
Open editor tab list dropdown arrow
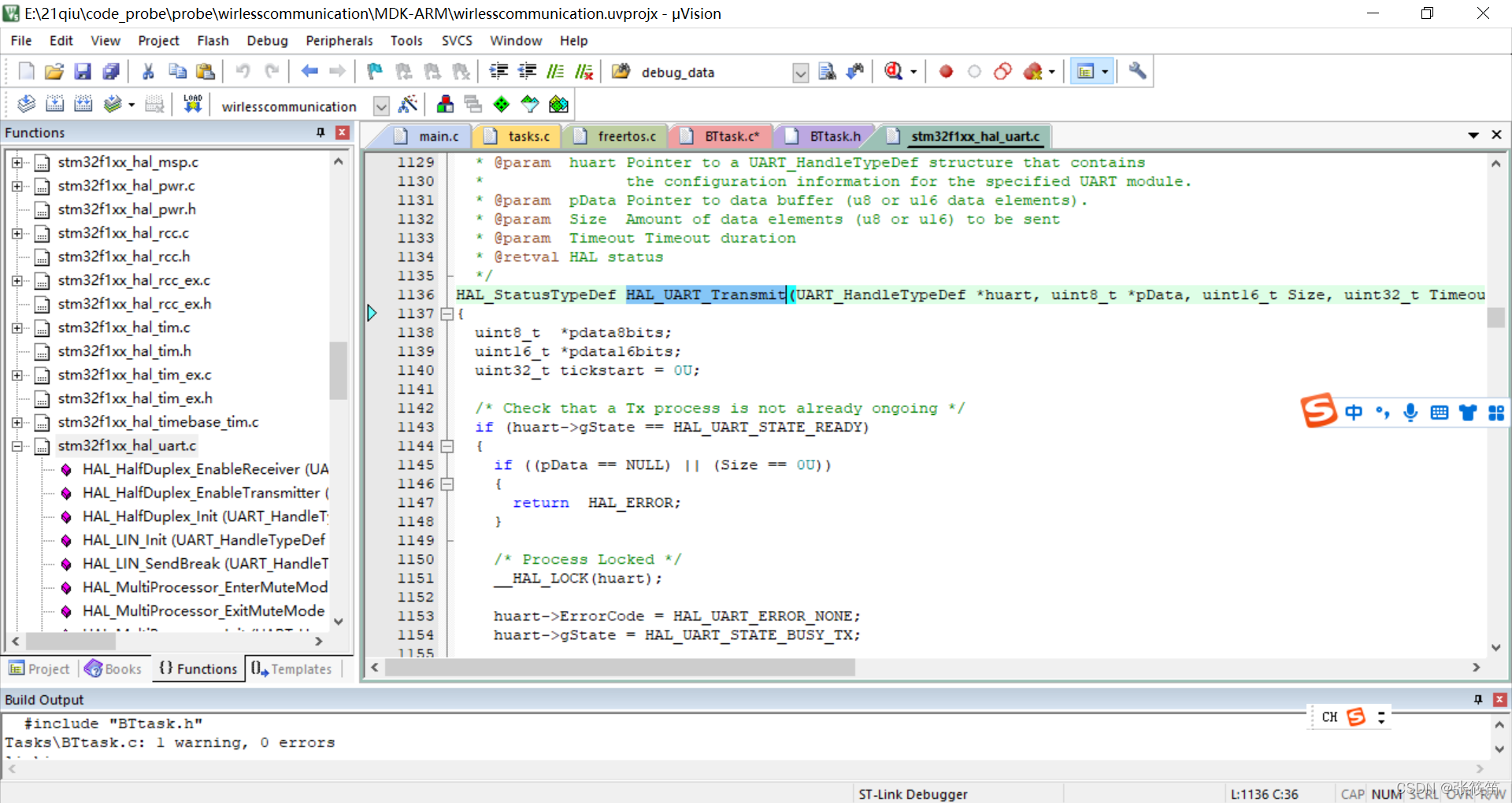tap(1473, 135)
